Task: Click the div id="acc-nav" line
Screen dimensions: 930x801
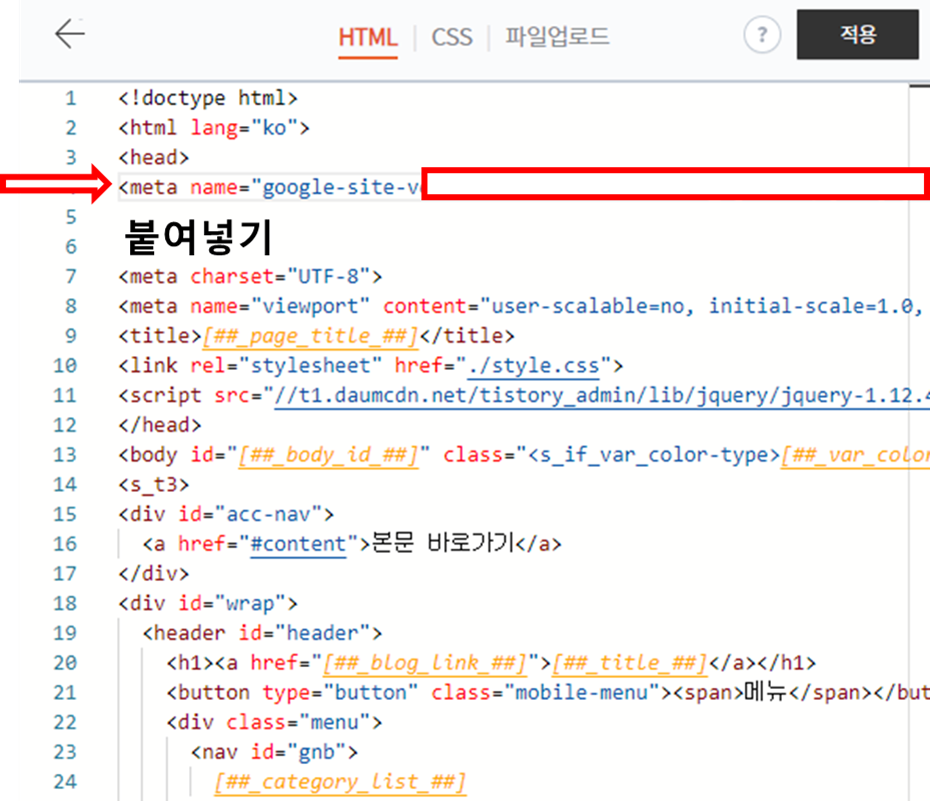Action: point(226,514)
